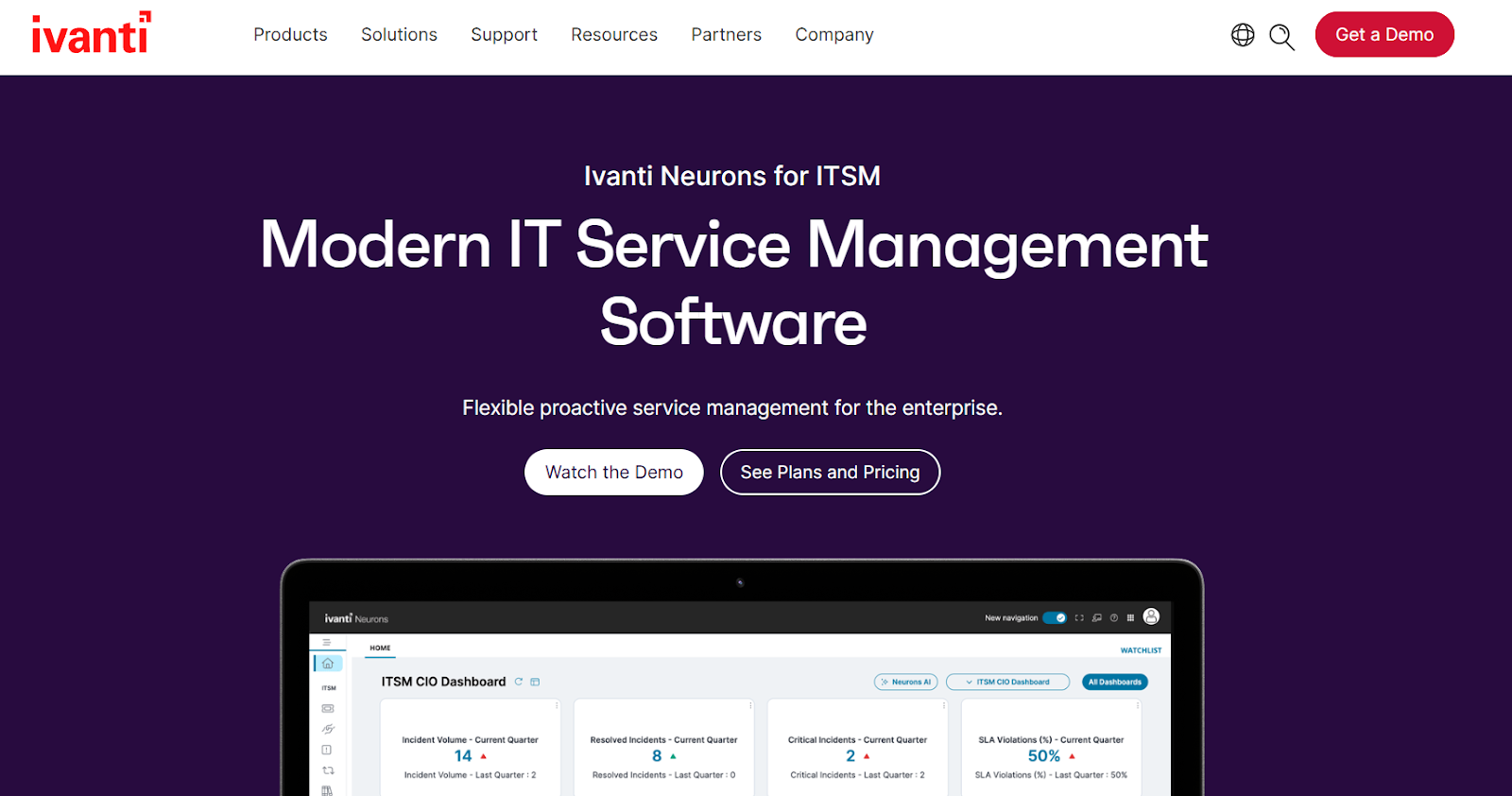Click the "Ivanti Neurons for ITSM" subtitle
The height and width of the screenshot is (796, 1512).
click(732, 176)
